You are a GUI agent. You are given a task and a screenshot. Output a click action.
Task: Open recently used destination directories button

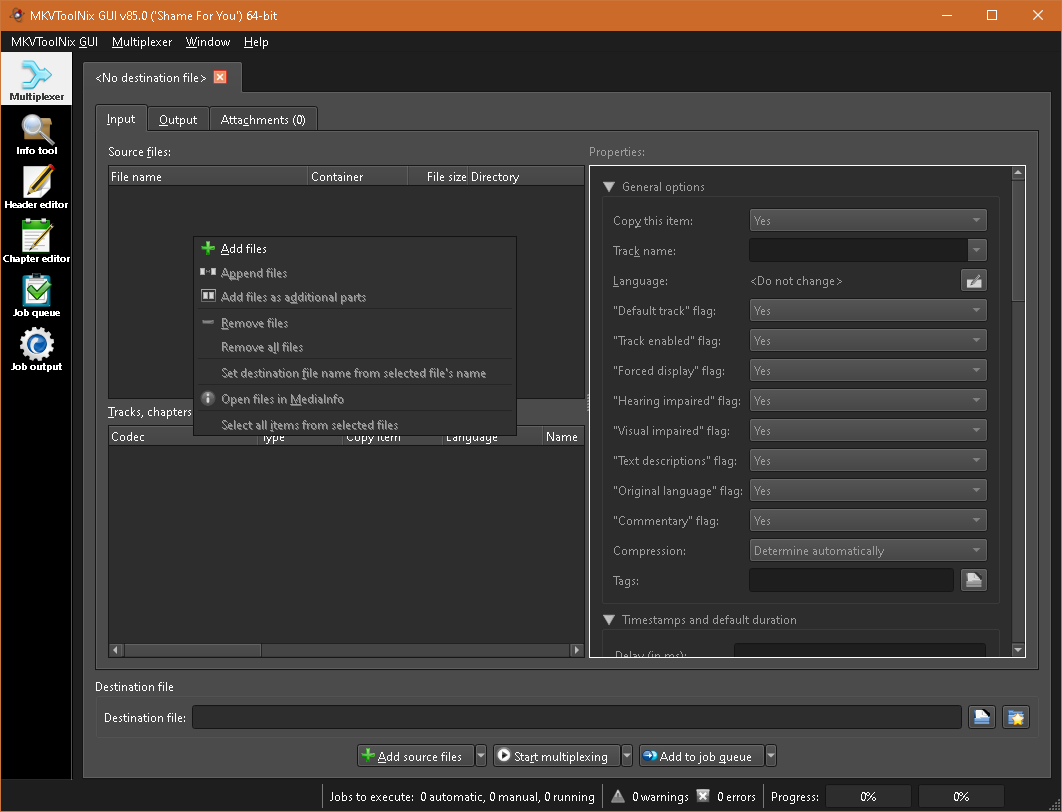tap(1016, 717)
